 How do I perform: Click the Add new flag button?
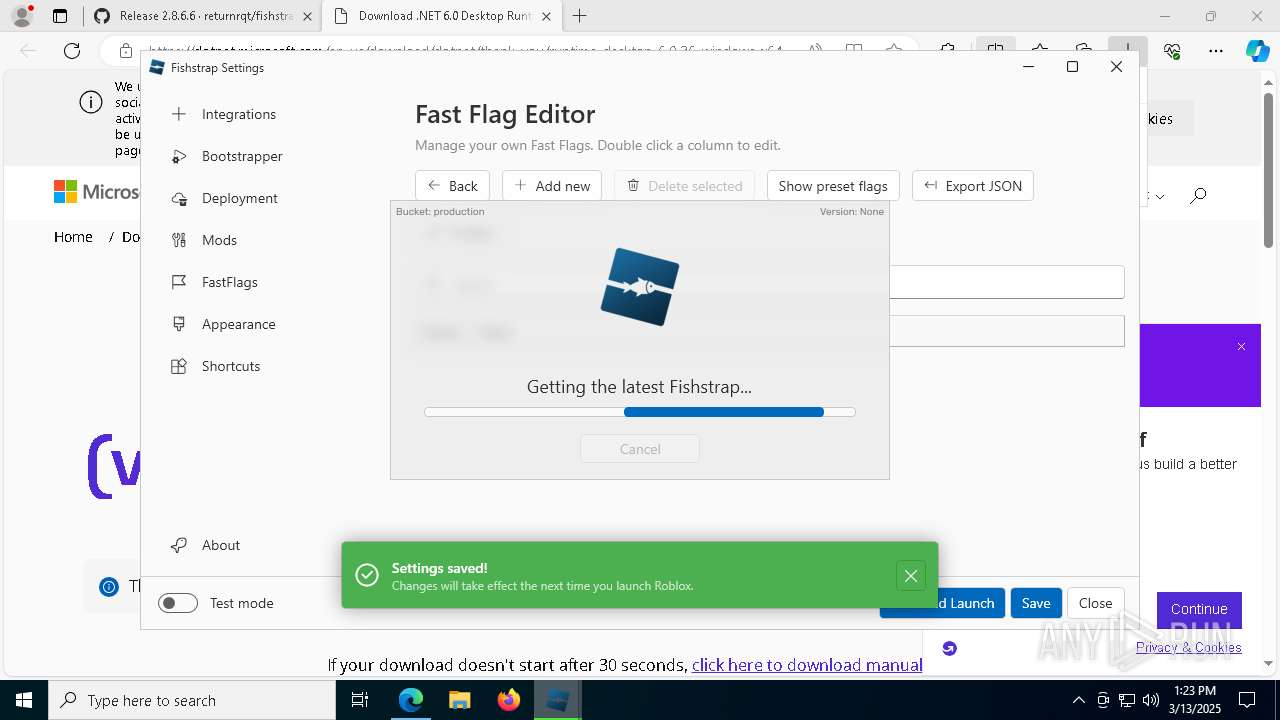(552, 186)
